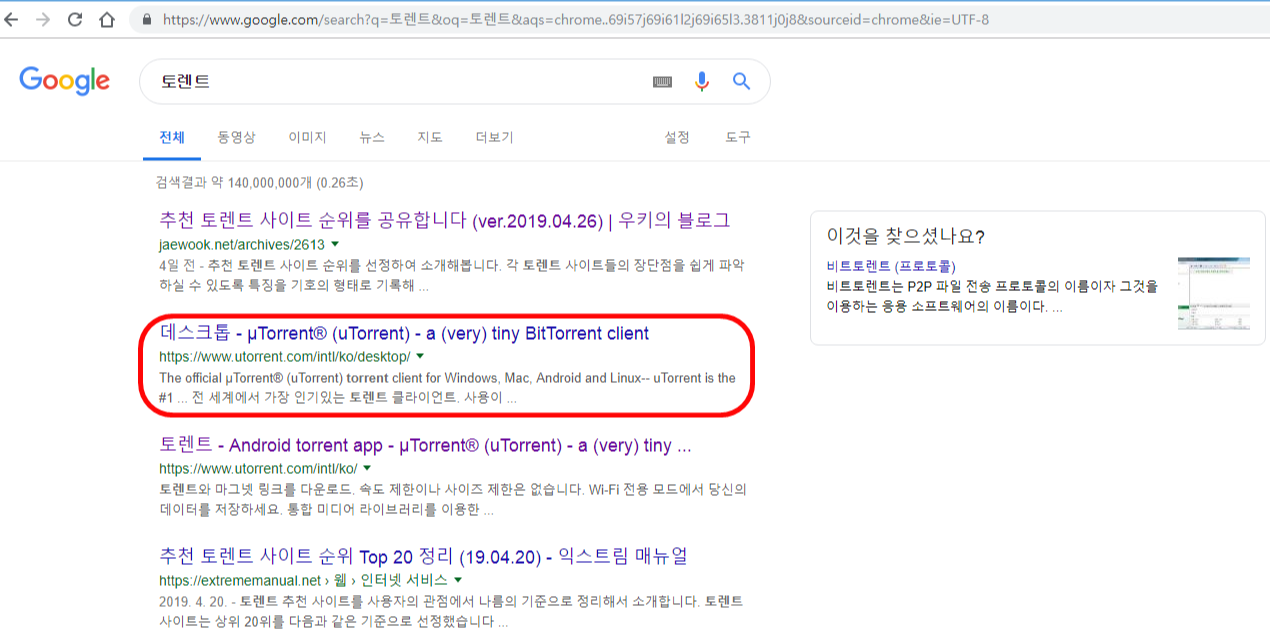This screenshot has width=1270, height=635.
Task: Expand the arrow beside https://www.utorrent.com/intl/ko/ URL
Action: 367,469
